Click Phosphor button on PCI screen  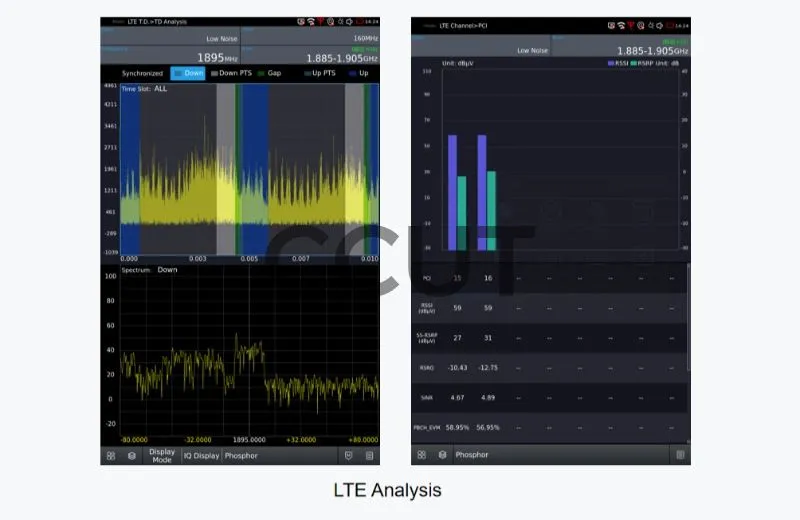pos(472,455)
